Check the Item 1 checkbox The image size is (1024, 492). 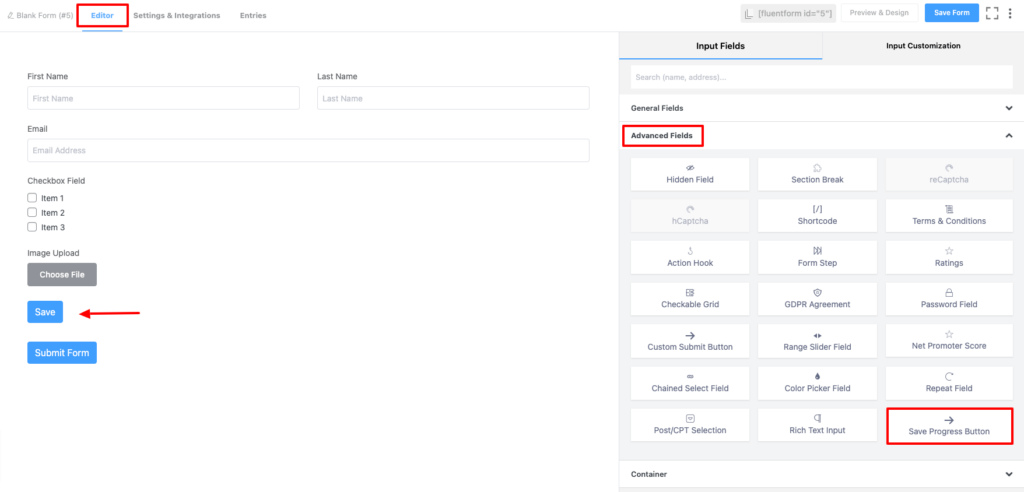coord(32,198)
